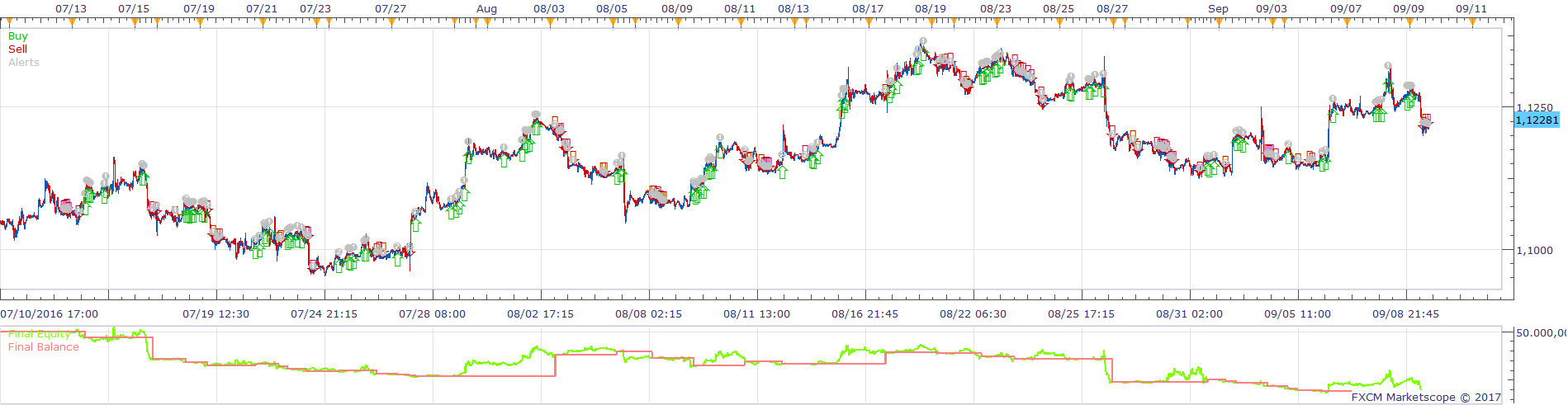This screenshot has height=405, width=1568.
Task: Click the 08/13 date label
Action: point(793,9)
